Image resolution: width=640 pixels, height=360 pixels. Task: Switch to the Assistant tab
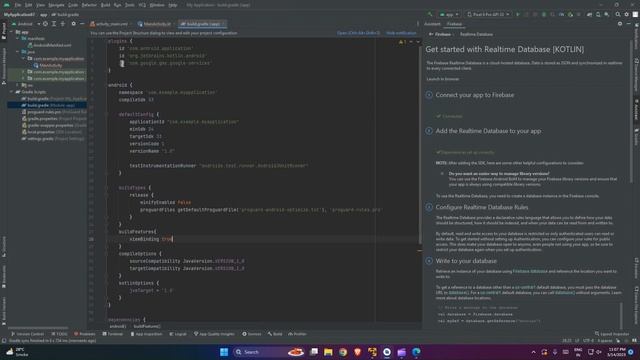click(432, 24)
